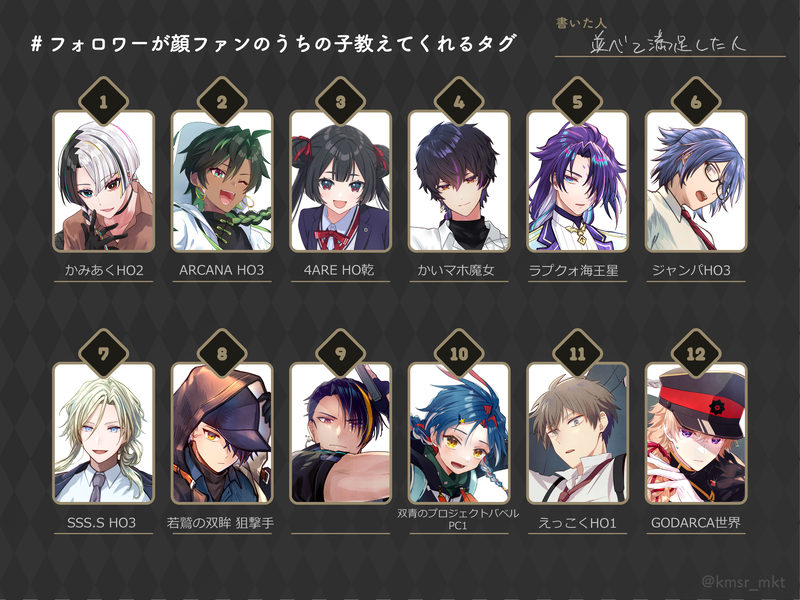Click the @kmsr_mkt watermark
Image resolution: width=800 pixels, height=600 pixels.
[x=743, y=582]
